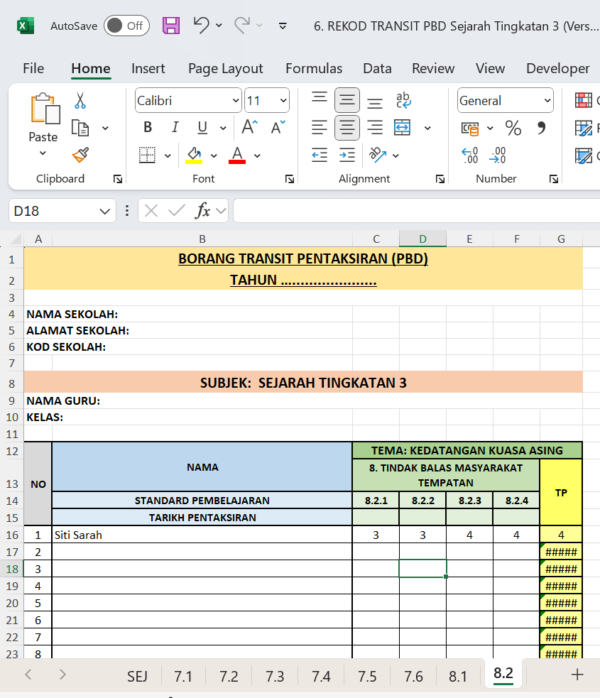The image size is (600, 698).
Task: Open the font size dropdown
Action: (282, 101)
